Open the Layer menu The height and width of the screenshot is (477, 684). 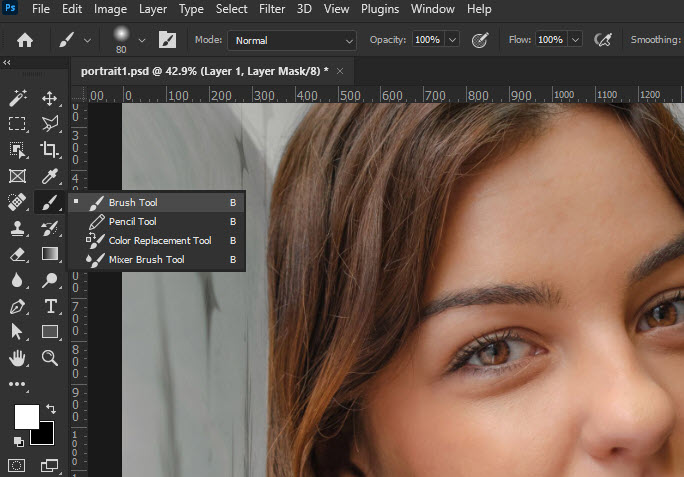point(153,9)
